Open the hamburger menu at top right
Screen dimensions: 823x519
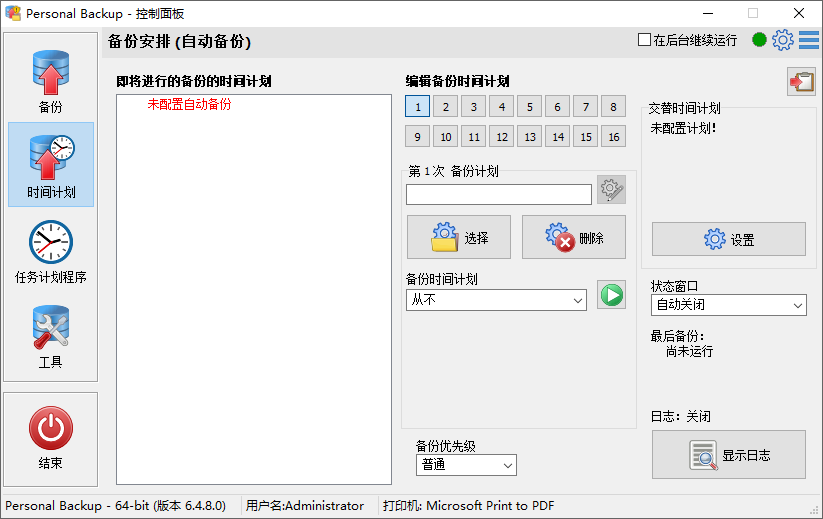click(809, 40)
